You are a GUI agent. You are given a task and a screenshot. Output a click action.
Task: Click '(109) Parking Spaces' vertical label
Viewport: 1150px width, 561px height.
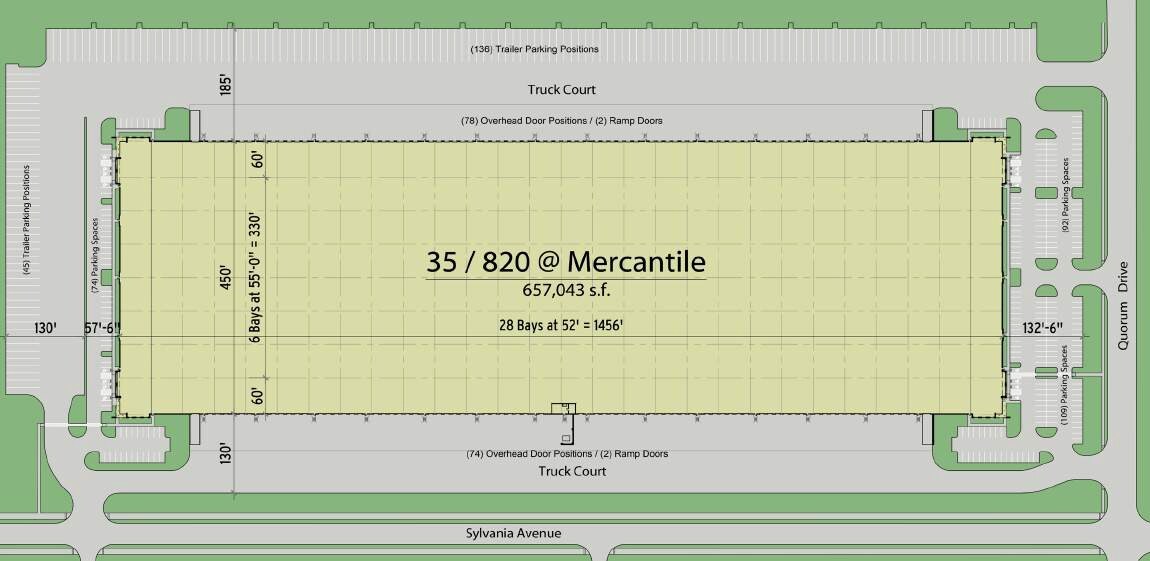pyautogui.click(x=1065, y=387)
